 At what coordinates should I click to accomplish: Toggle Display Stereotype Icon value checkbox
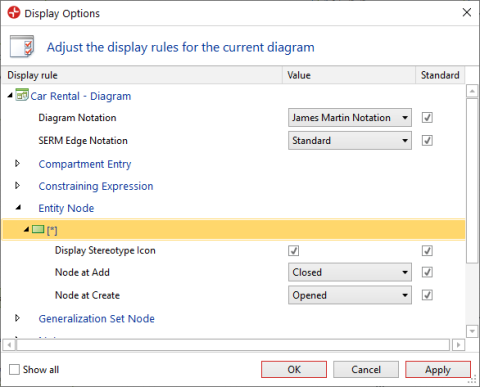(x=294, y=250)
